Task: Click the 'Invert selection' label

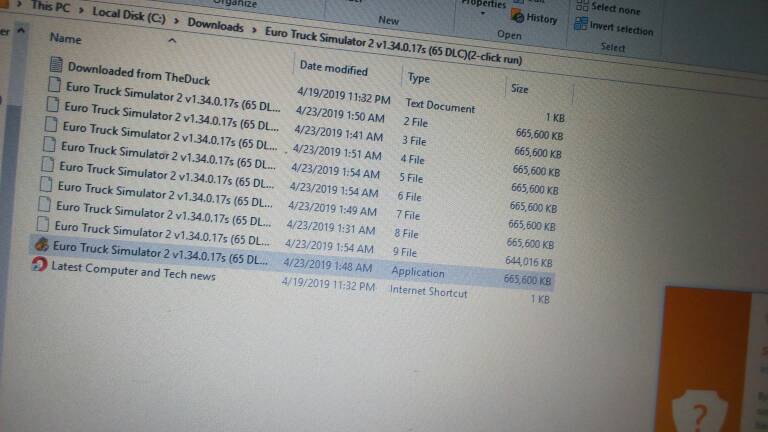Action: click(622, 28)
